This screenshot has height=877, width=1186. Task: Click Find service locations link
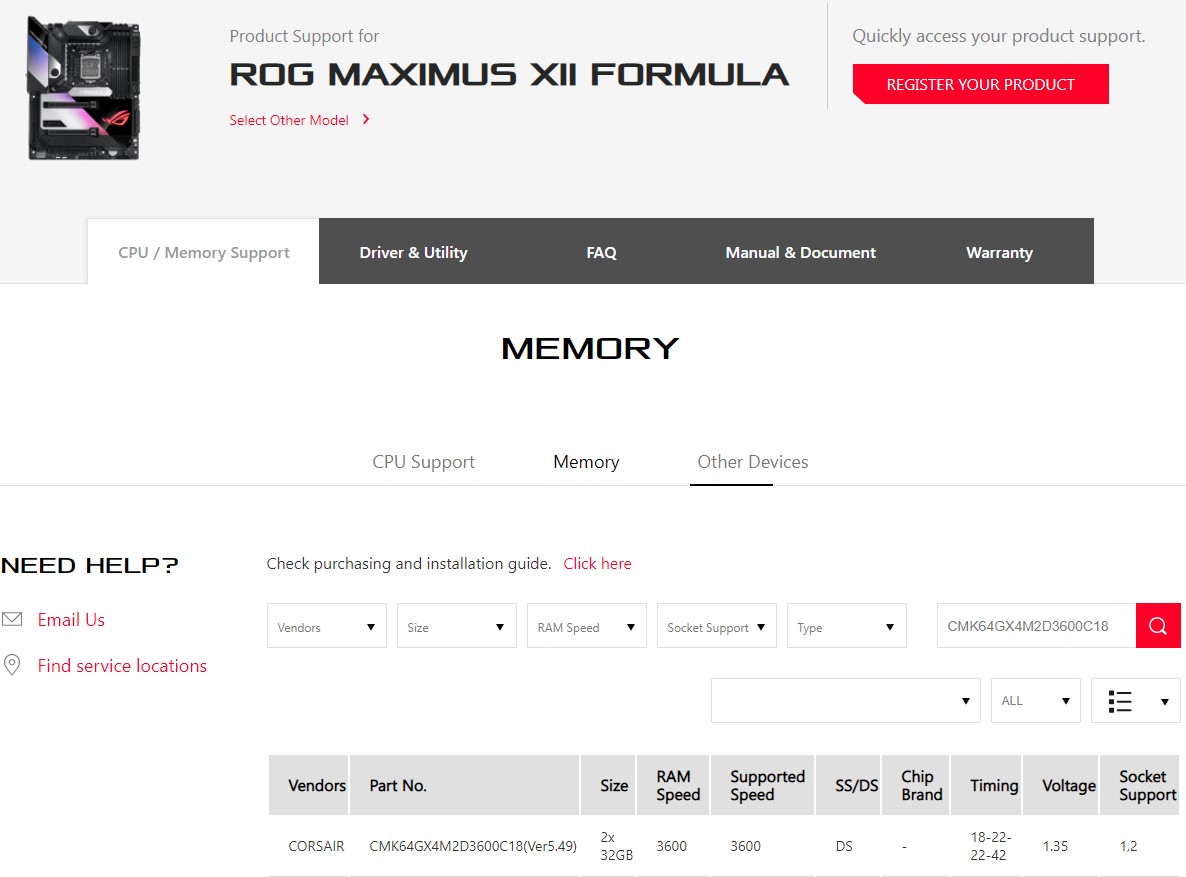coord(123,666)
